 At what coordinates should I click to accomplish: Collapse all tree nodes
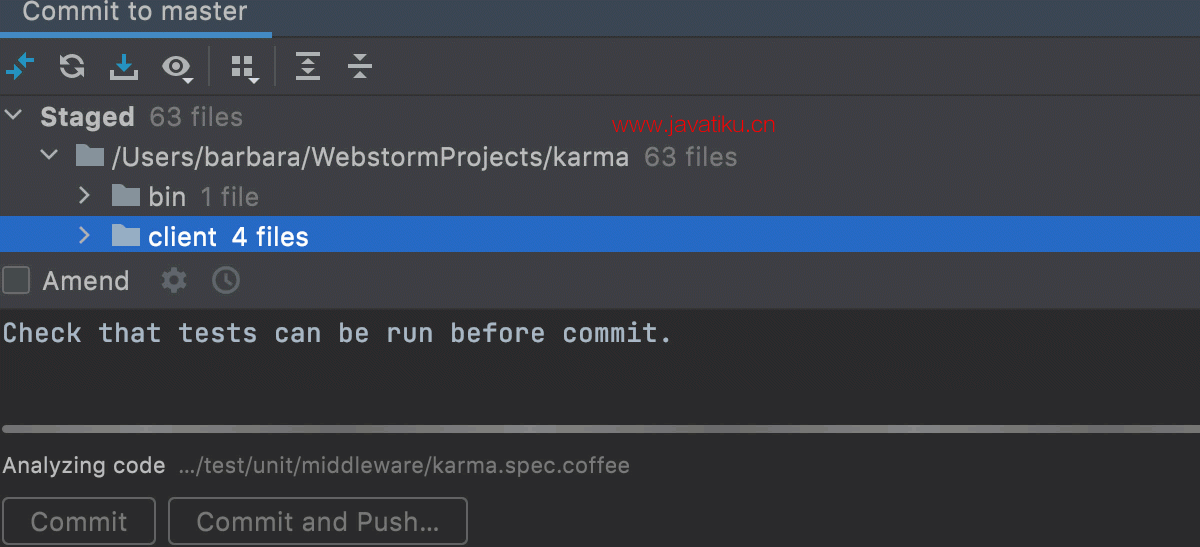pyautogui.click(x=360, y=67)
